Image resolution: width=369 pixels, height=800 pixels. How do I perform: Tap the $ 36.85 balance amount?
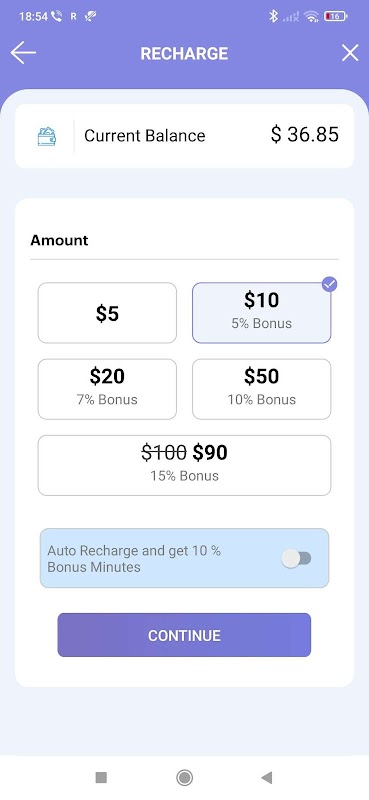pos(305,135)
